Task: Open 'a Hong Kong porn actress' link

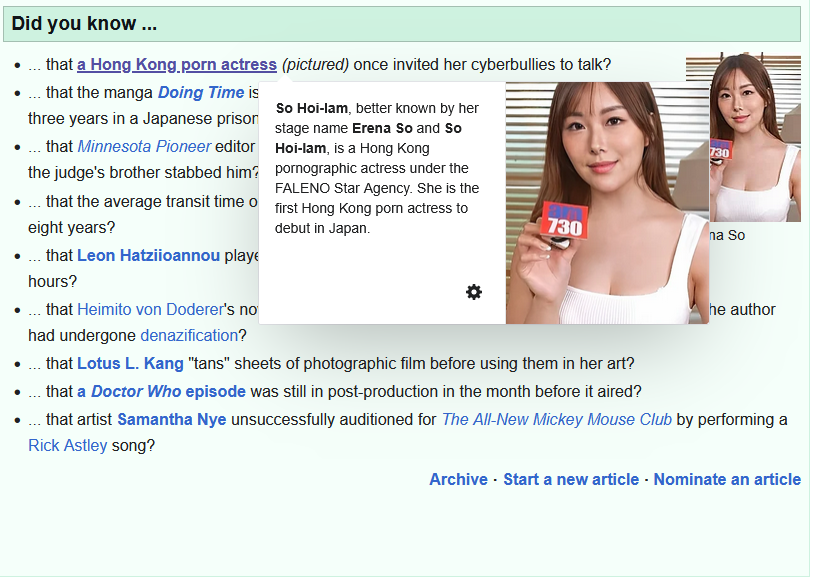Action: coord(177,65)
